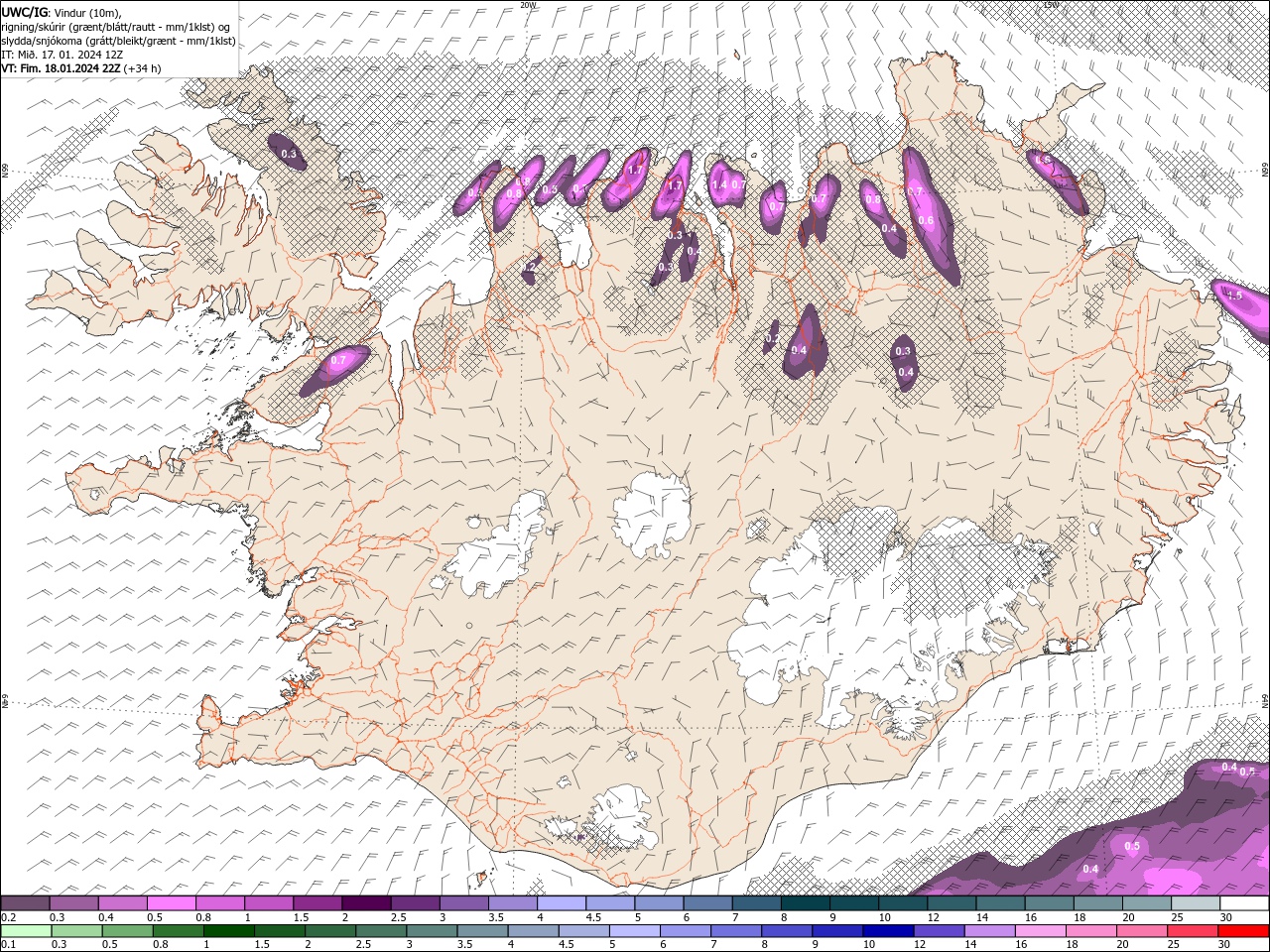Click the '1.5' value off the east coast

point(1234,296)
